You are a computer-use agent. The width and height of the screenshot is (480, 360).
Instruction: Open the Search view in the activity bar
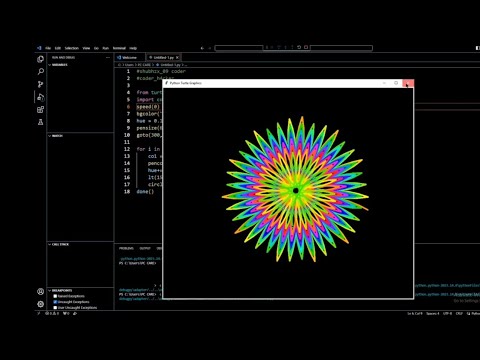coord(40,72)
